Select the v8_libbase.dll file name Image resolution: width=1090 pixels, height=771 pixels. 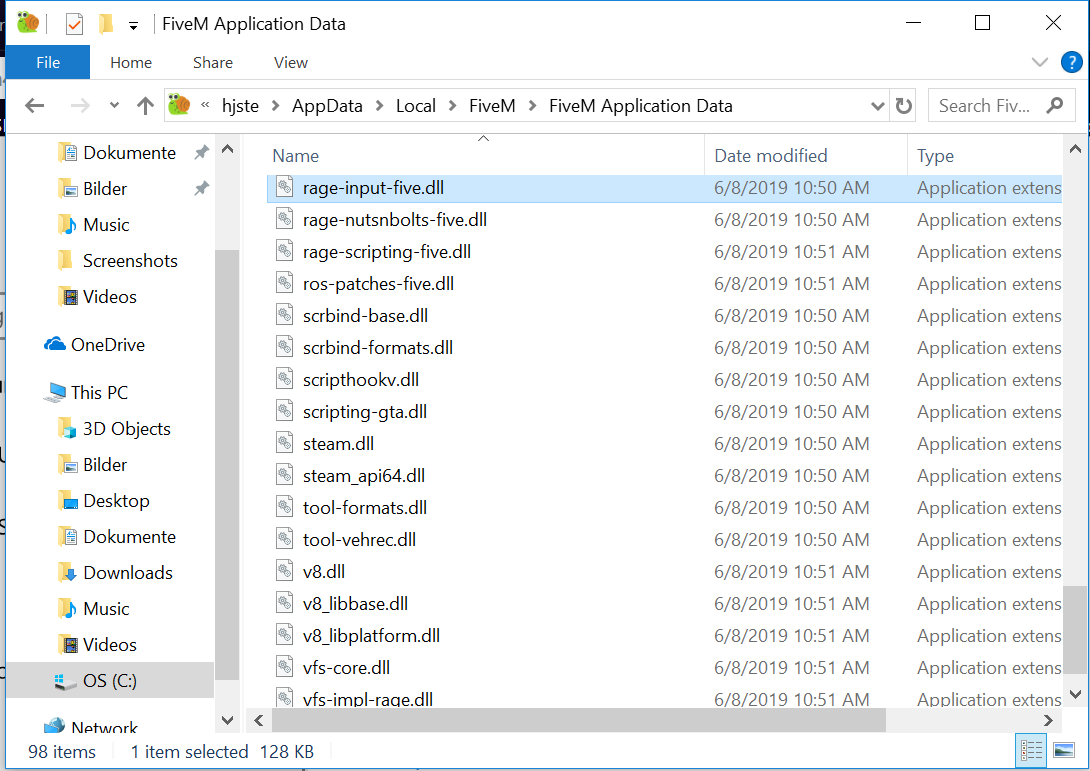355,603
